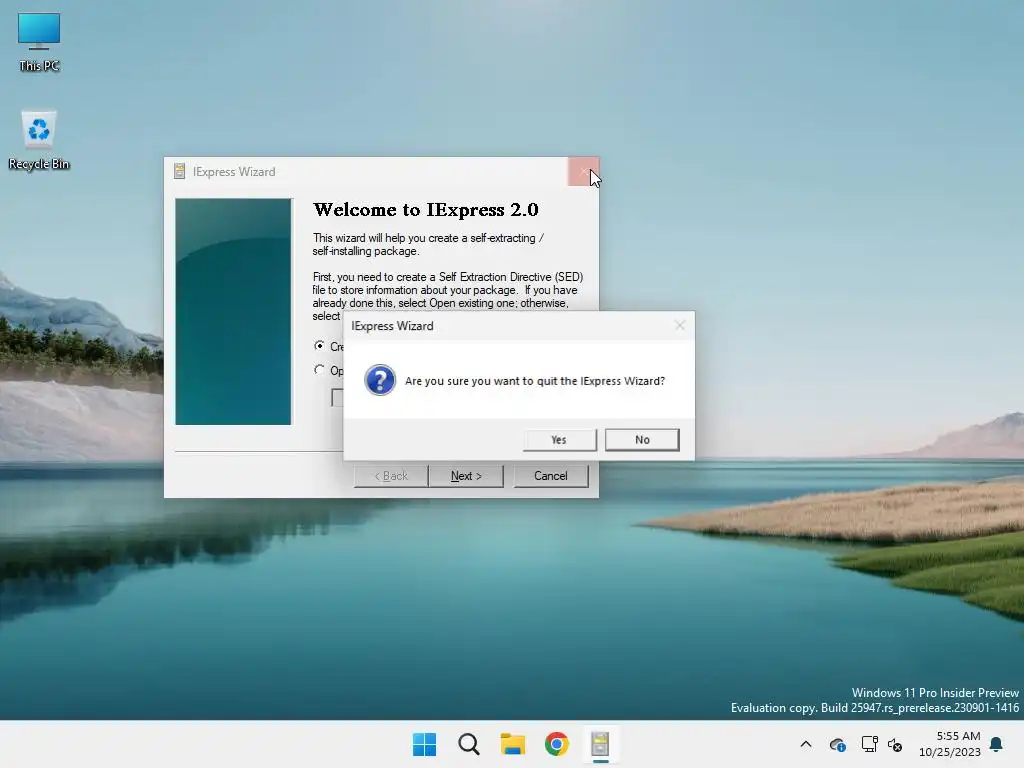Open the This PC desktop icon
Image resolution: width=1024 pixels, height=768 pixels.
pyautogui.click(x=39, y=42)
